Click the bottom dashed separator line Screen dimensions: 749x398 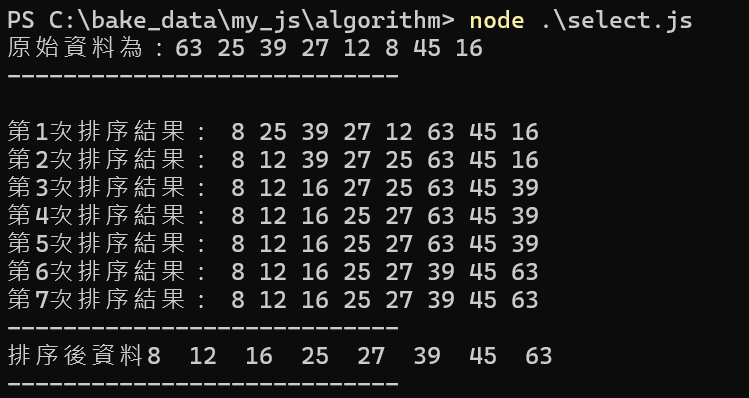(203, 384)
